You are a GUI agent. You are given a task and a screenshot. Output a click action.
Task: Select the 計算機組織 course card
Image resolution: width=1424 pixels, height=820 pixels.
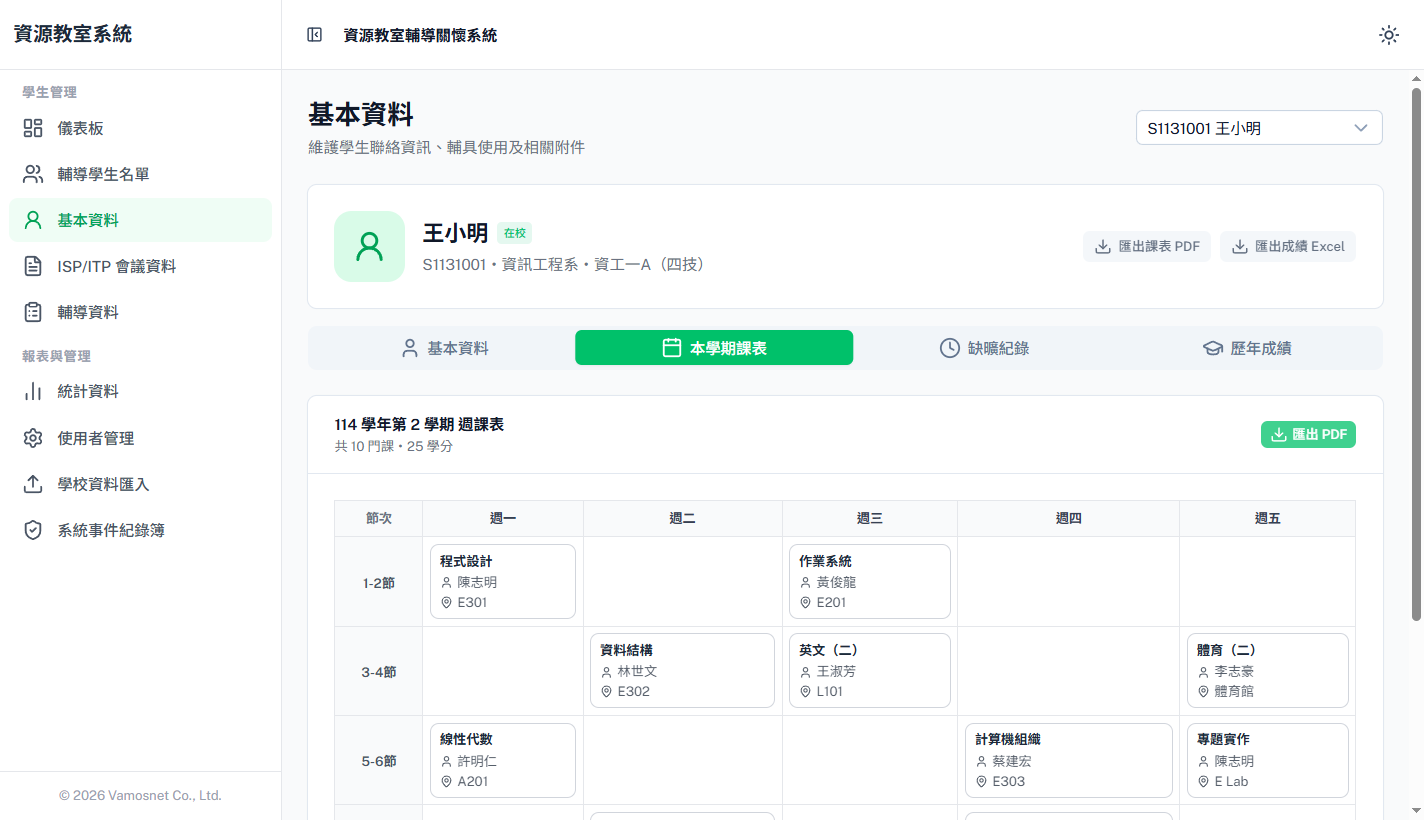[x=1069, y=761]
